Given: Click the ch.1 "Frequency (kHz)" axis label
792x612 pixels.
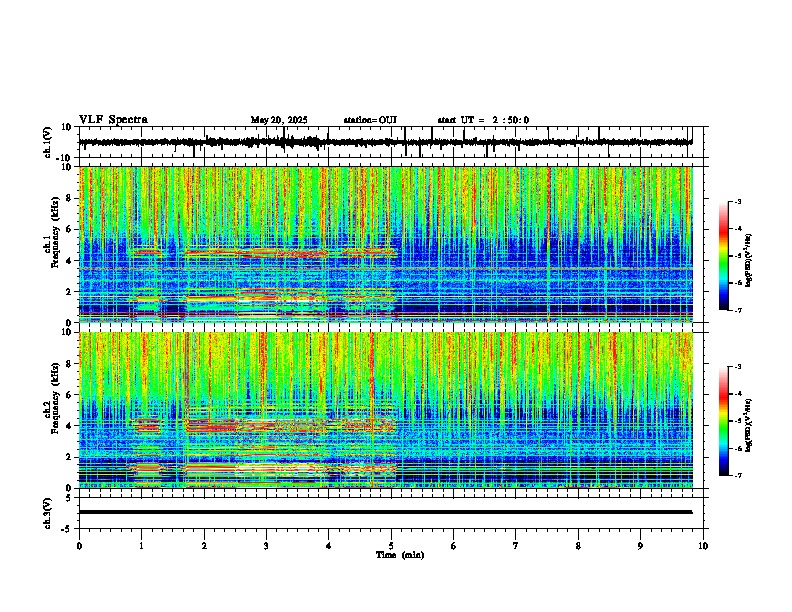Looking at the screenshot, I should click(55, 233).
